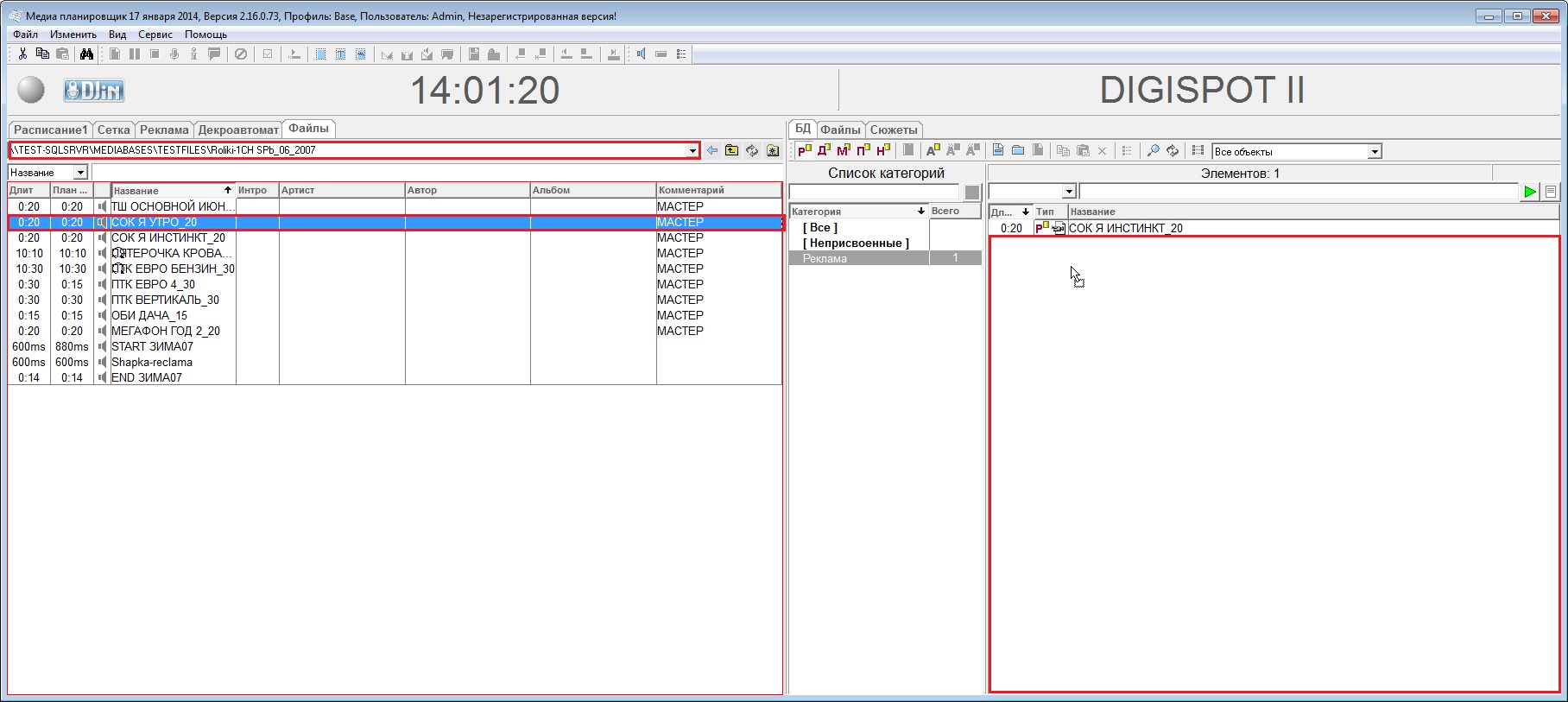Click the category search input field
This screenshot has height=702, width=1568.
pyautogui.click(x=874, y=192)
